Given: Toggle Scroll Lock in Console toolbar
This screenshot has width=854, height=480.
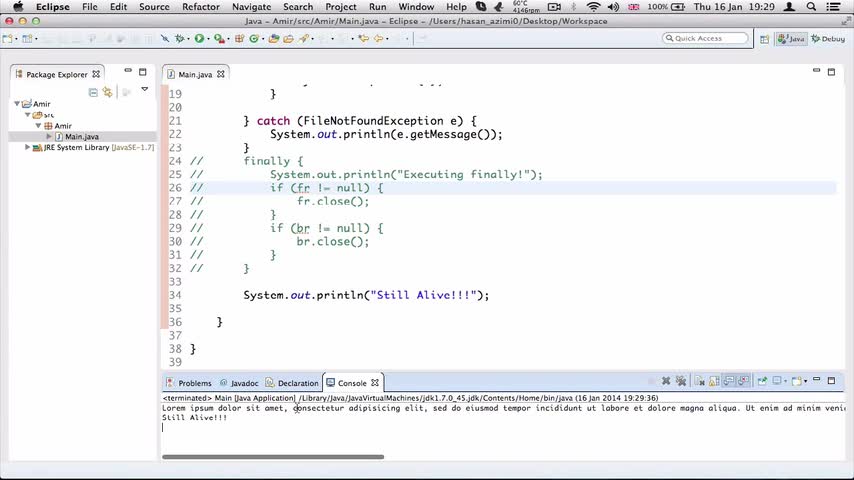Looking at the screenshot, I should coord(715,381).
